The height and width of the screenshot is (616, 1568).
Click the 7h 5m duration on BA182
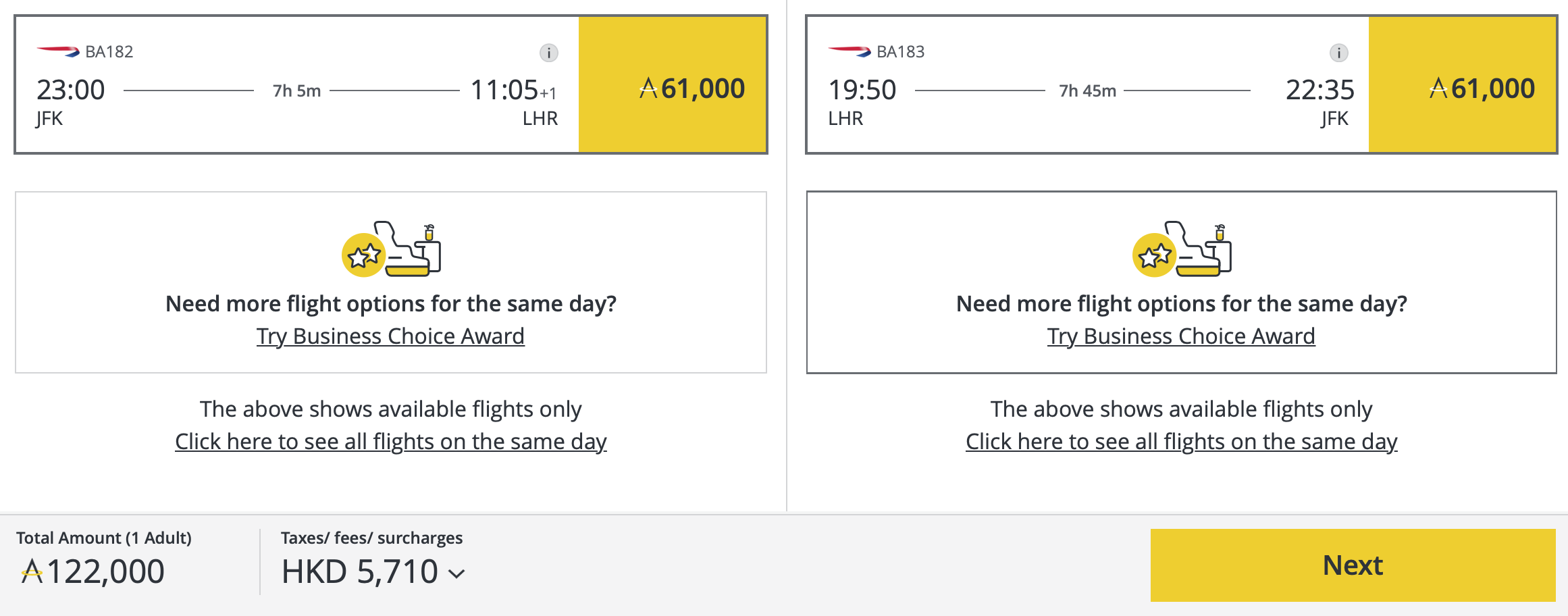[296, 91]
